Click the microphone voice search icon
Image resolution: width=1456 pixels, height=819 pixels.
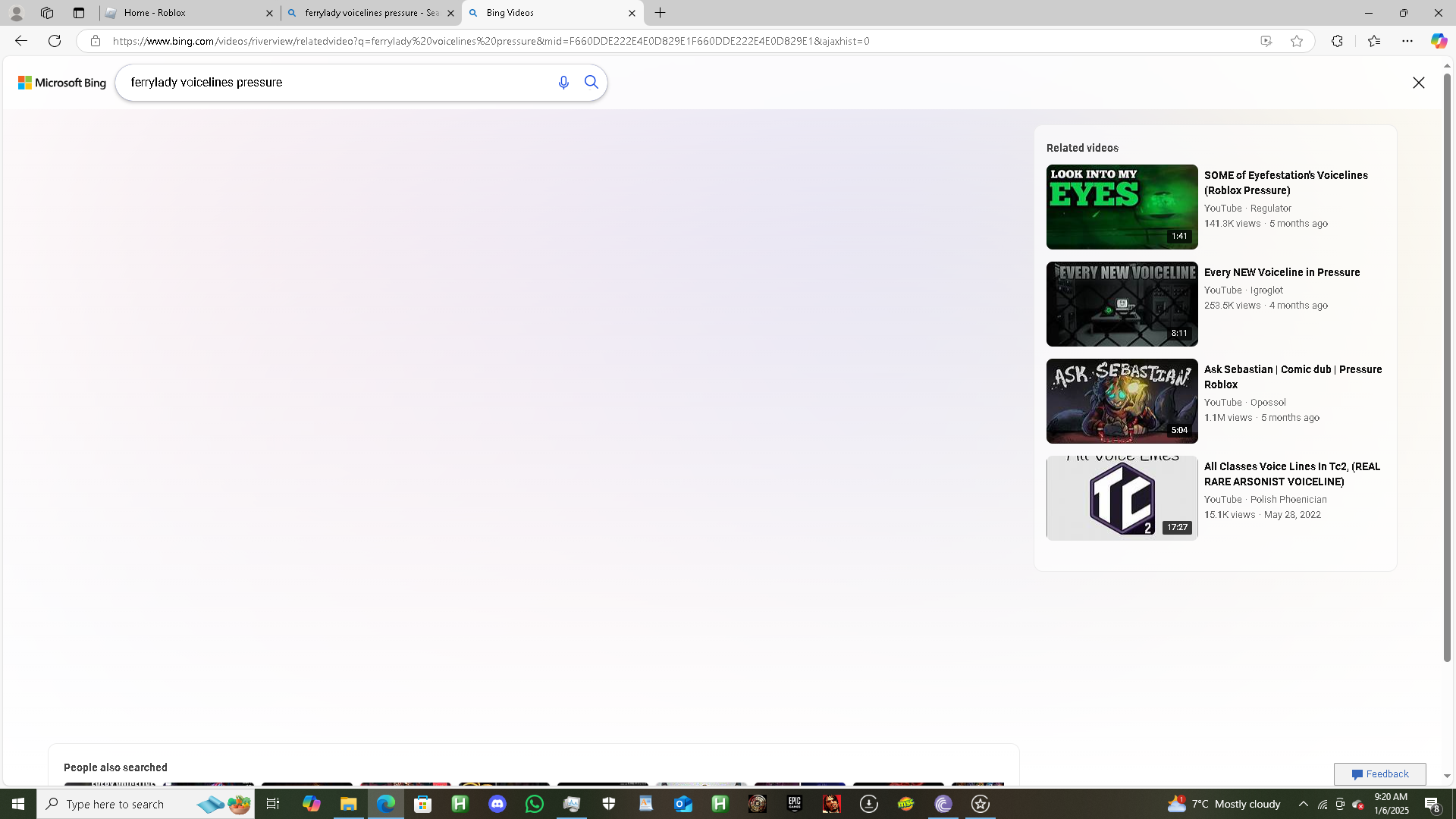(x=563, y=83)
